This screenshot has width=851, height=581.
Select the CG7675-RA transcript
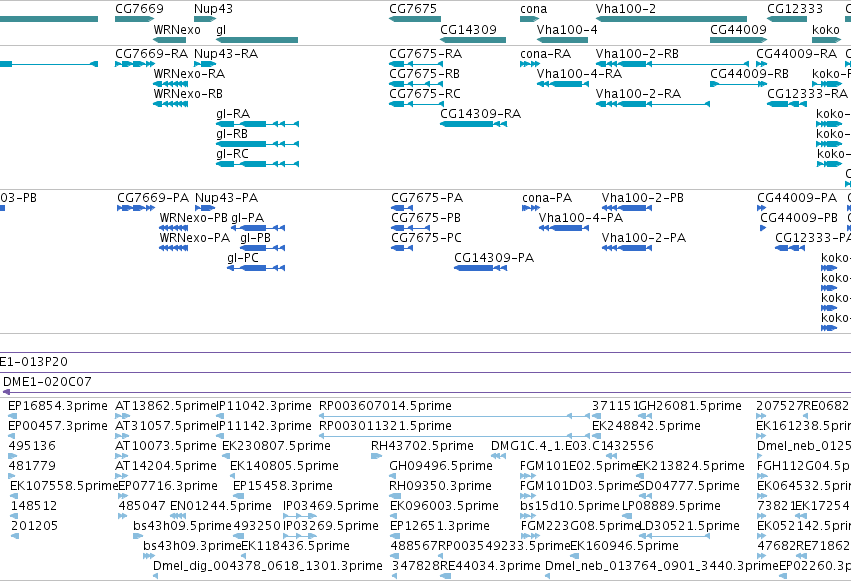[x=416, y=64]
